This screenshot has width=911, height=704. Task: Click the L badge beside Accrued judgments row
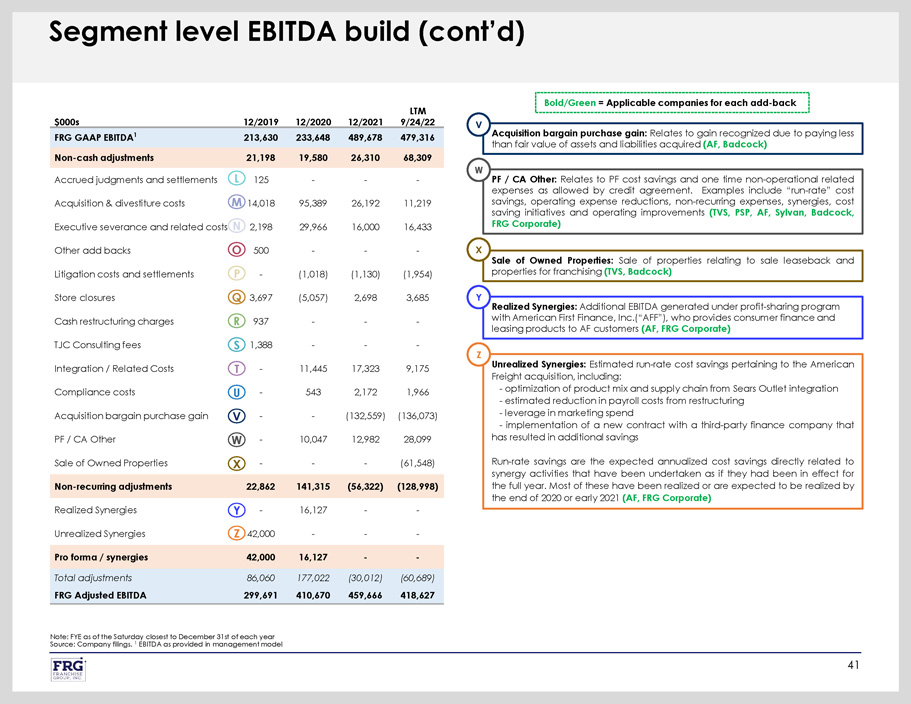tap(233, 179)
